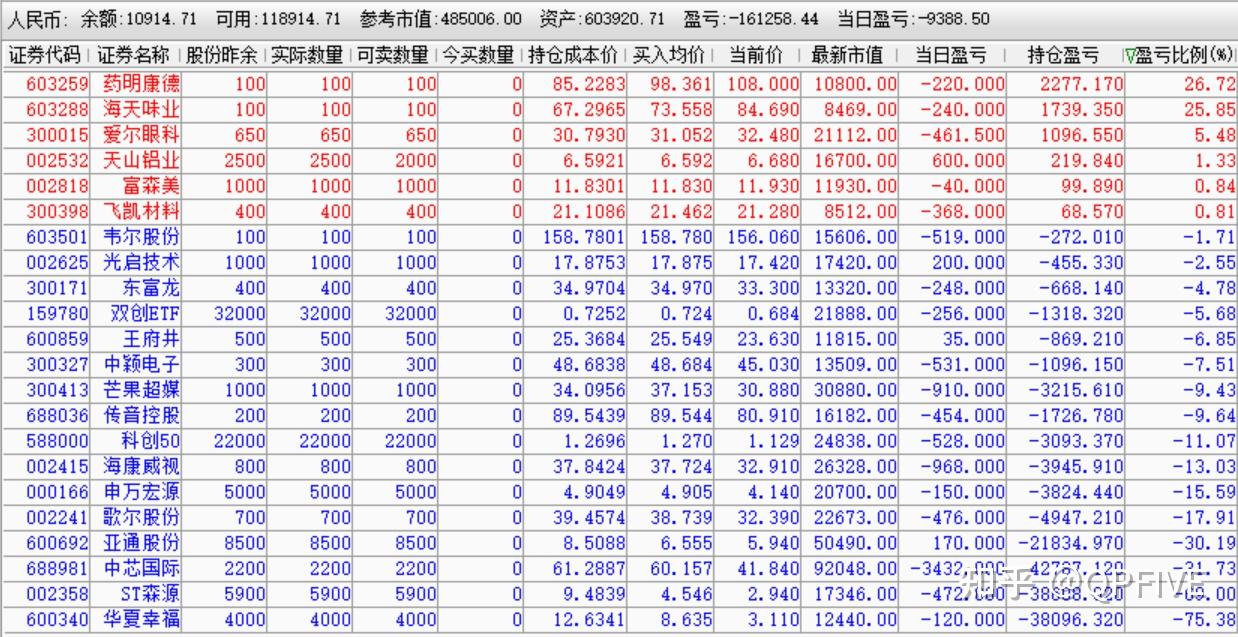Image resolution: width=1238 pixels, height=637 pixels.
Task: Select the 华夏幸福 stock name
Action: 141,619
